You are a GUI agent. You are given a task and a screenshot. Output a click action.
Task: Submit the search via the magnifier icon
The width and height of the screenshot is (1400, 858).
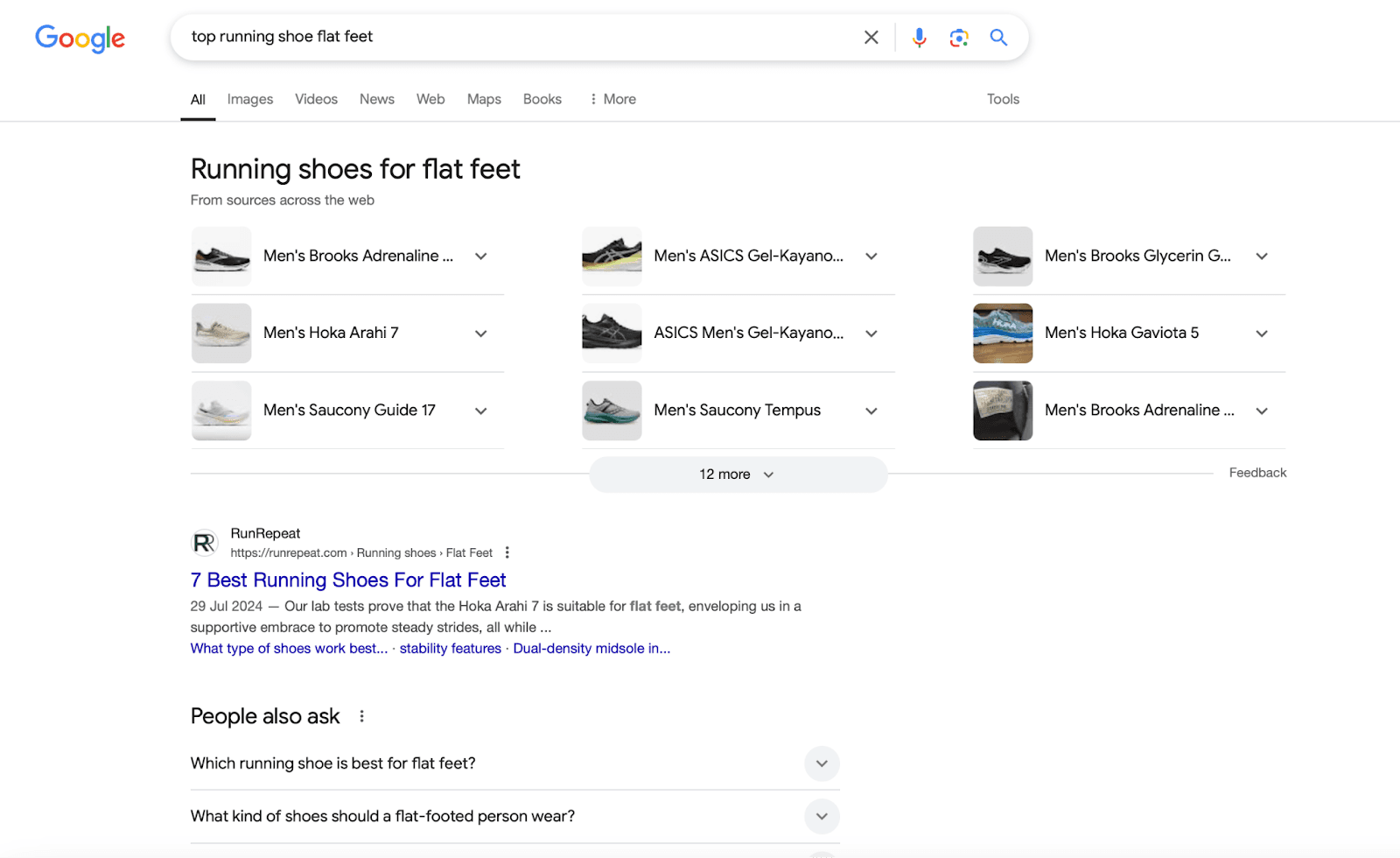coord(998,38)
